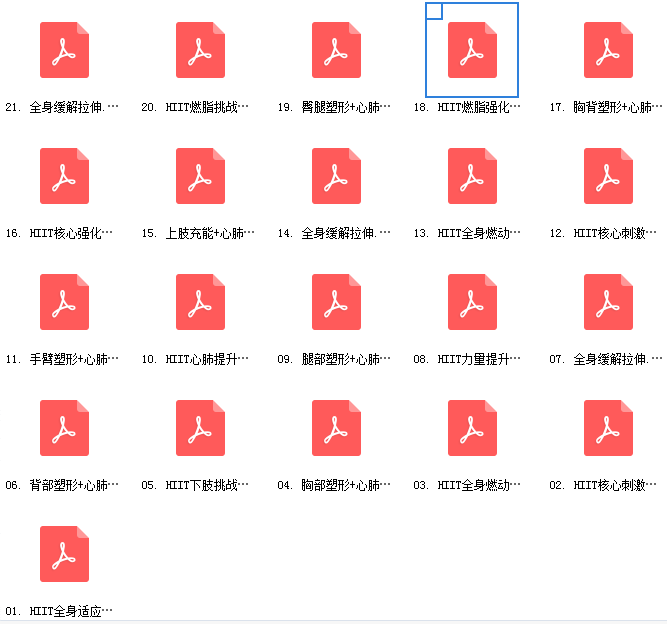Click the file name 20. HIIT燃脂挑战
Viewport: 667px width, 624px height.
click(x=195, y=107)
